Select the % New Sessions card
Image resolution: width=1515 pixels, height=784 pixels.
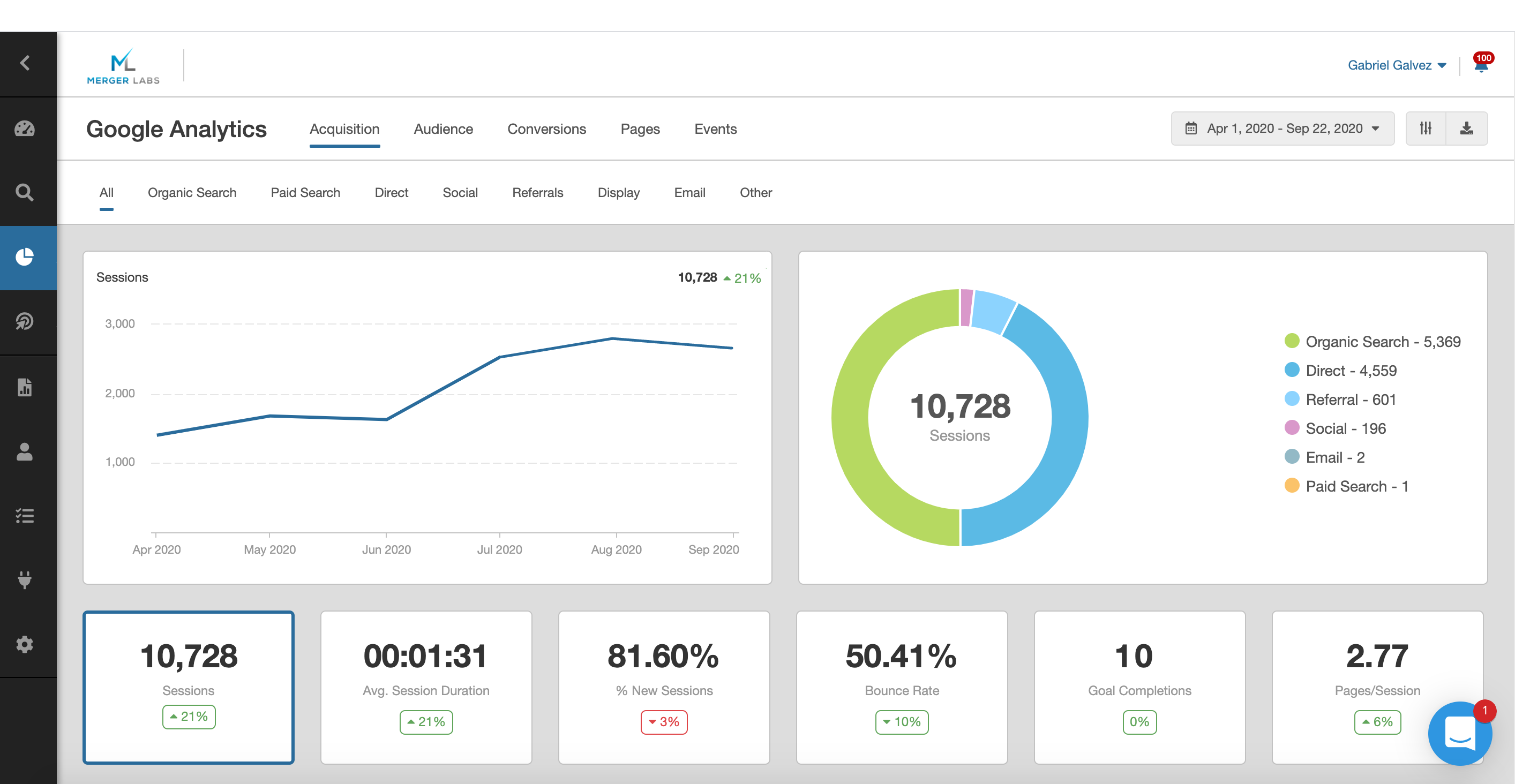(664, 687)
